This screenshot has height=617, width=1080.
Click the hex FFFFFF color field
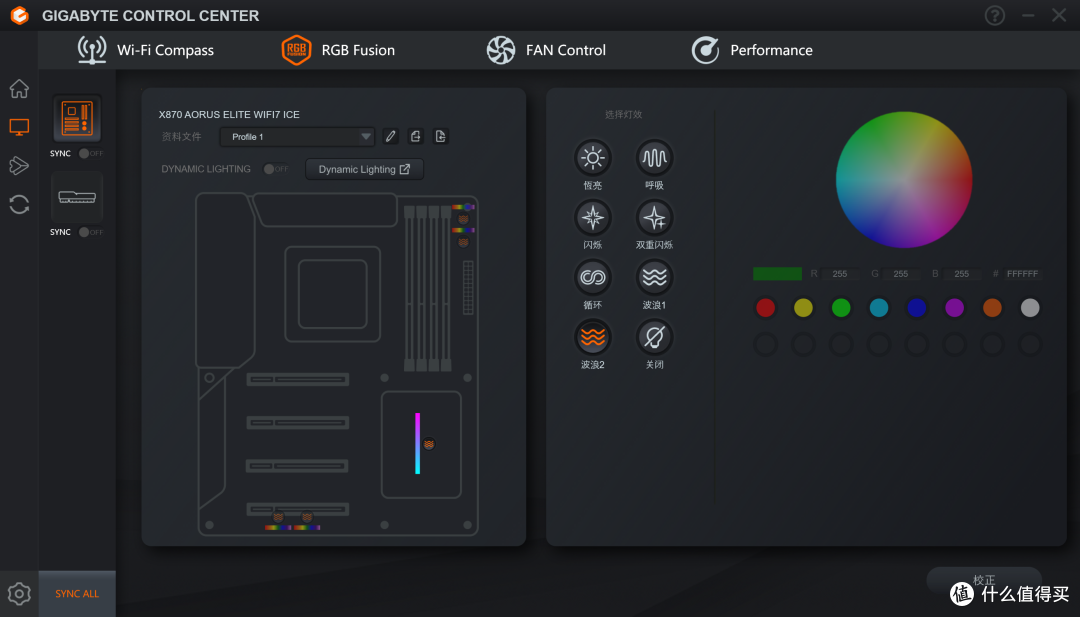[1022, 274]
